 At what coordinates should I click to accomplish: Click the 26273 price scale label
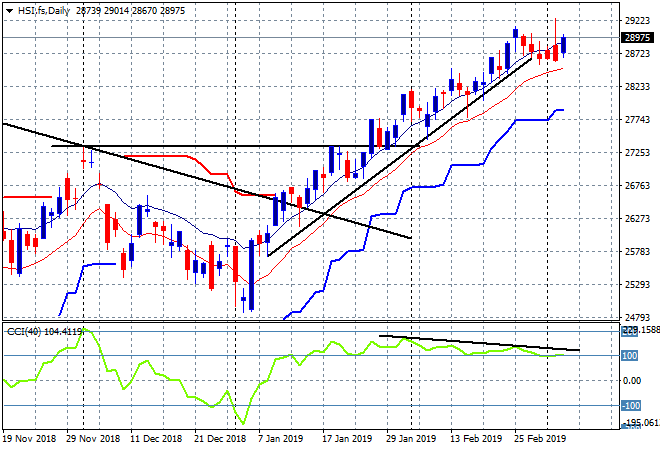637,218
